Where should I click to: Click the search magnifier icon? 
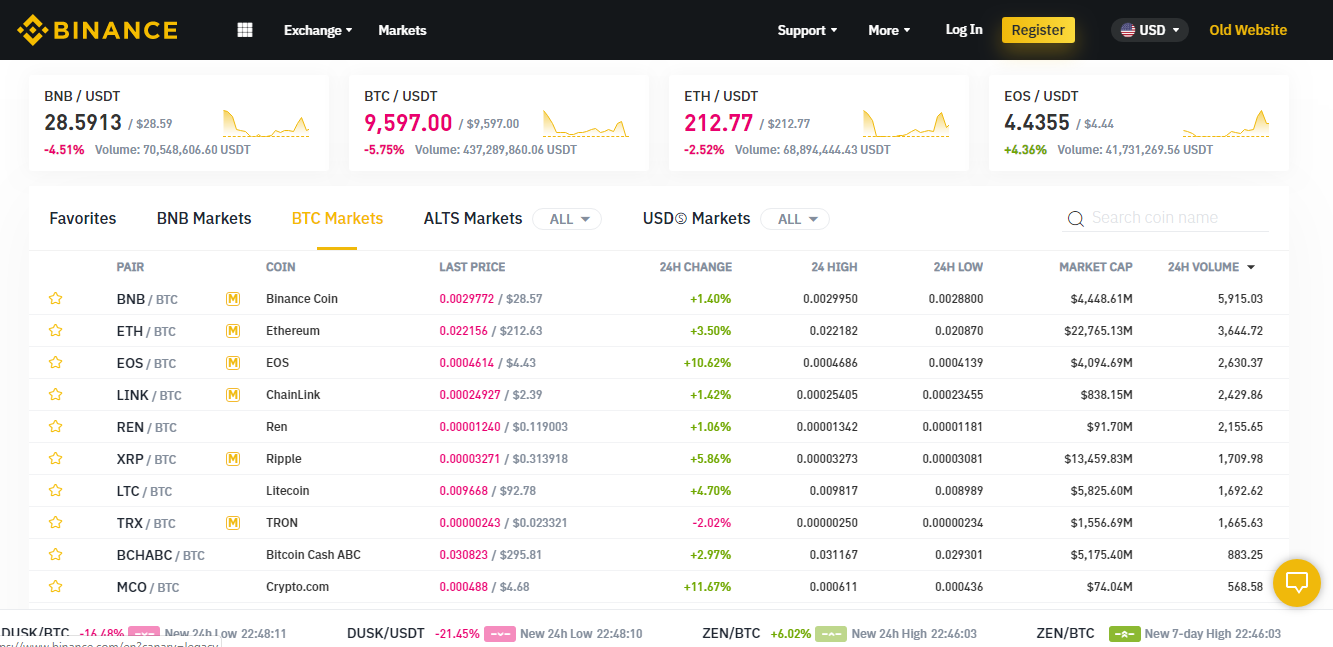coord(1076,219)
